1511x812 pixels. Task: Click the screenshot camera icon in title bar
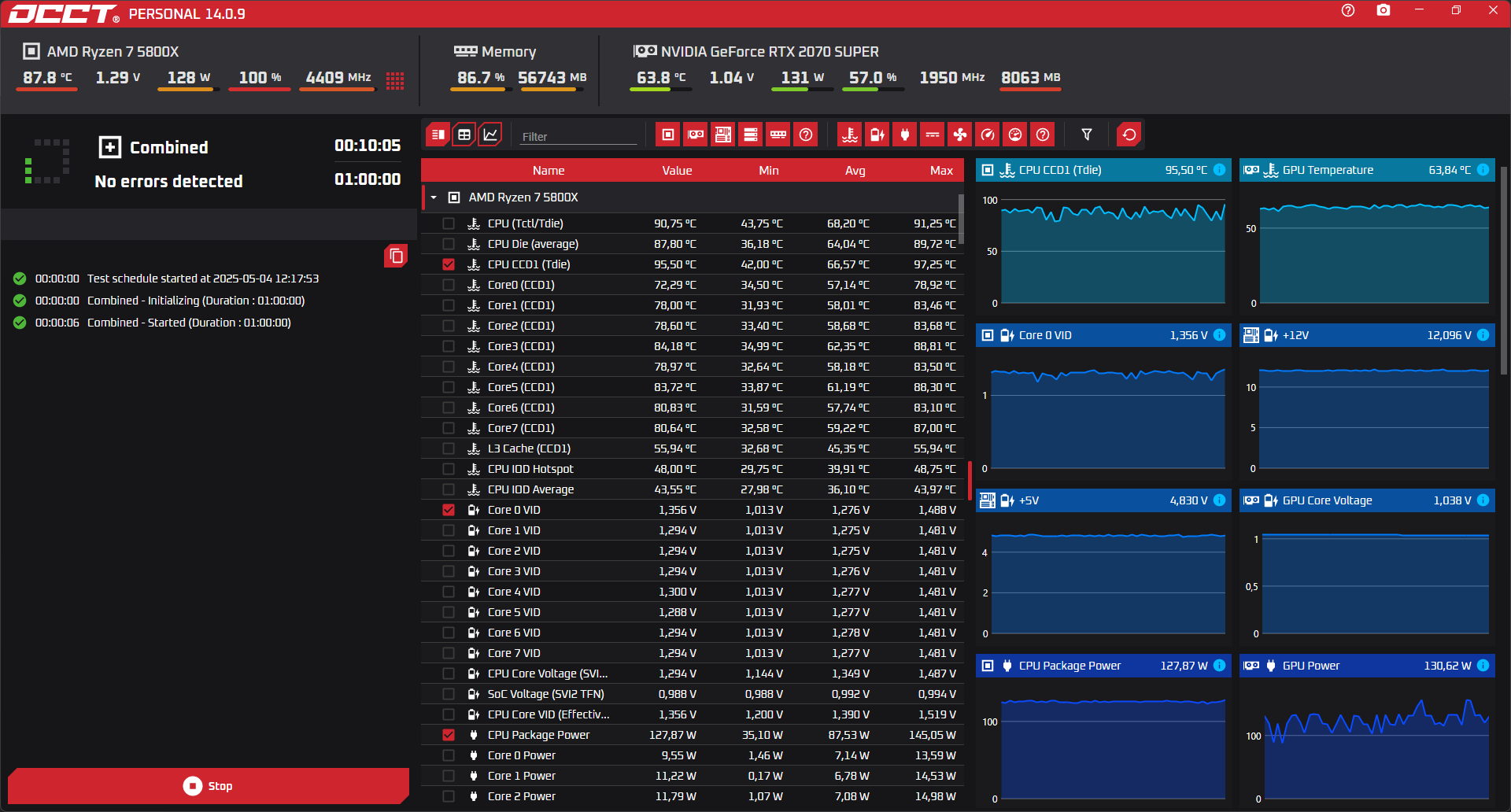1383,11
